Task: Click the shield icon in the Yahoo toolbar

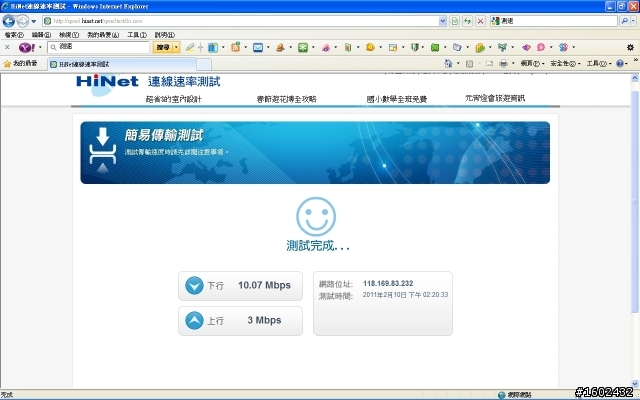Action: click(415, 47)
